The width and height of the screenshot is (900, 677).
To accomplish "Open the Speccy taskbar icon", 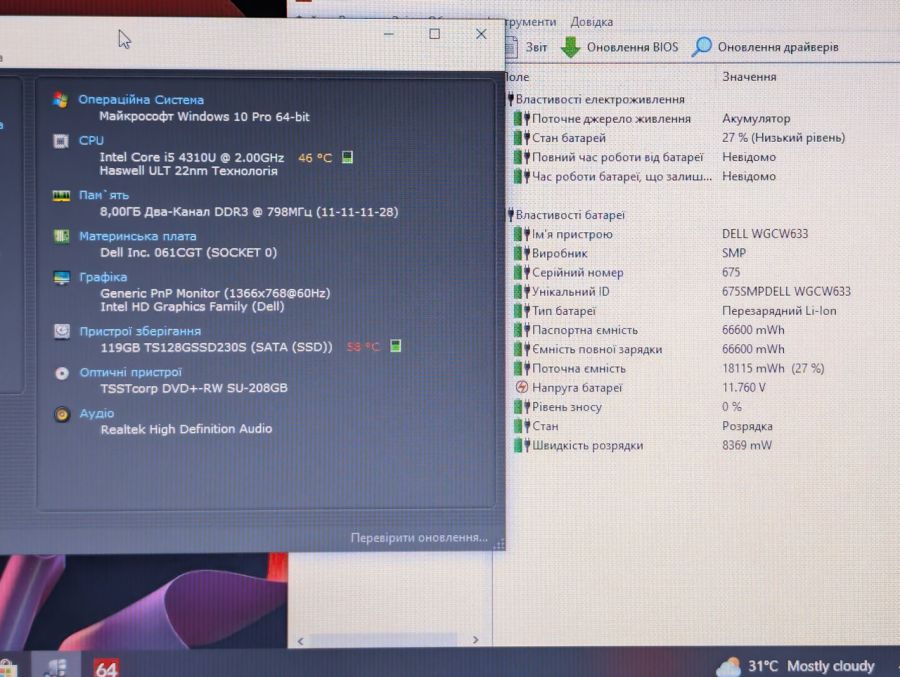I will click(56, 666).
